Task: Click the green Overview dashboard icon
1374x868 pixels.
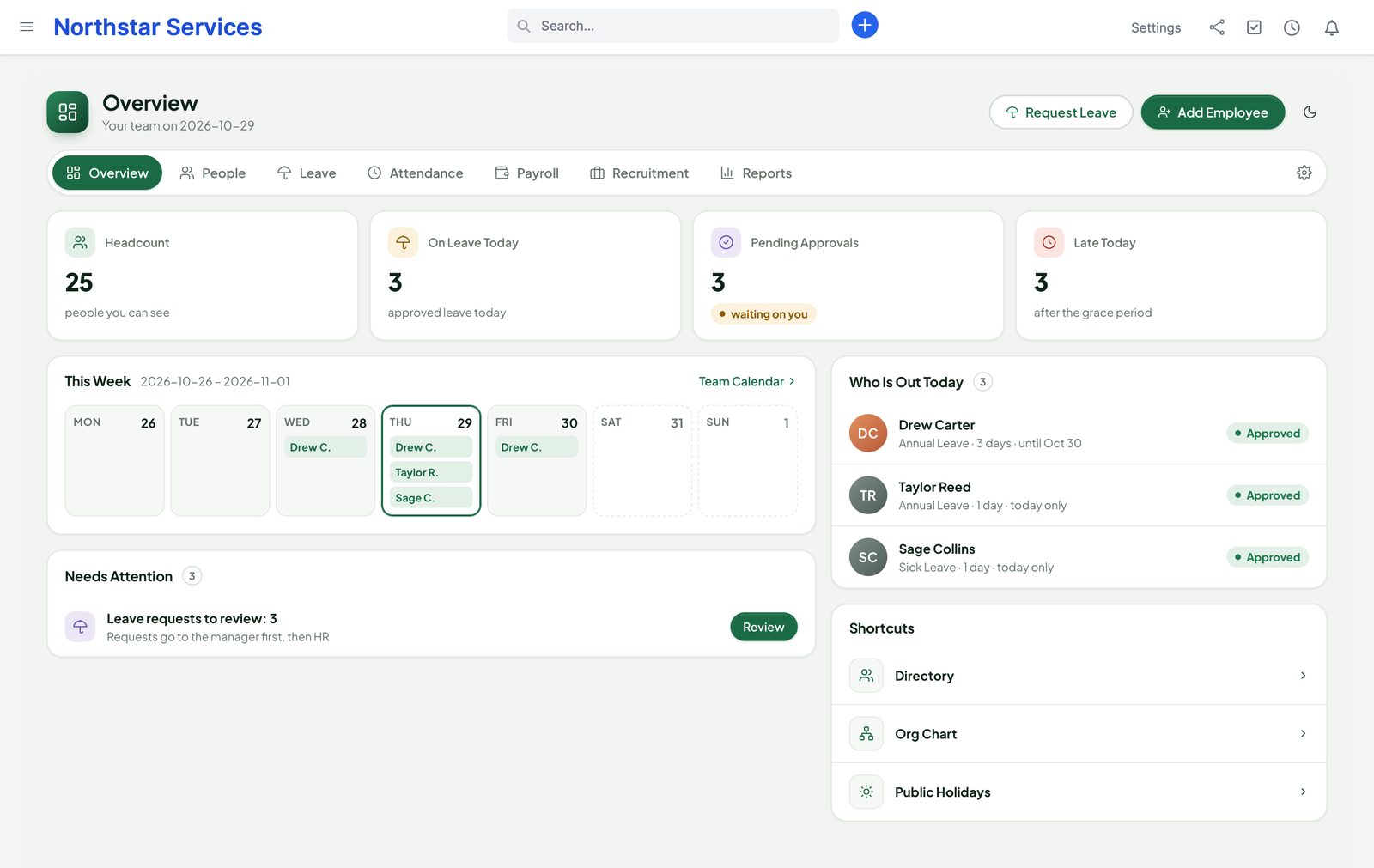Action: 68,112
